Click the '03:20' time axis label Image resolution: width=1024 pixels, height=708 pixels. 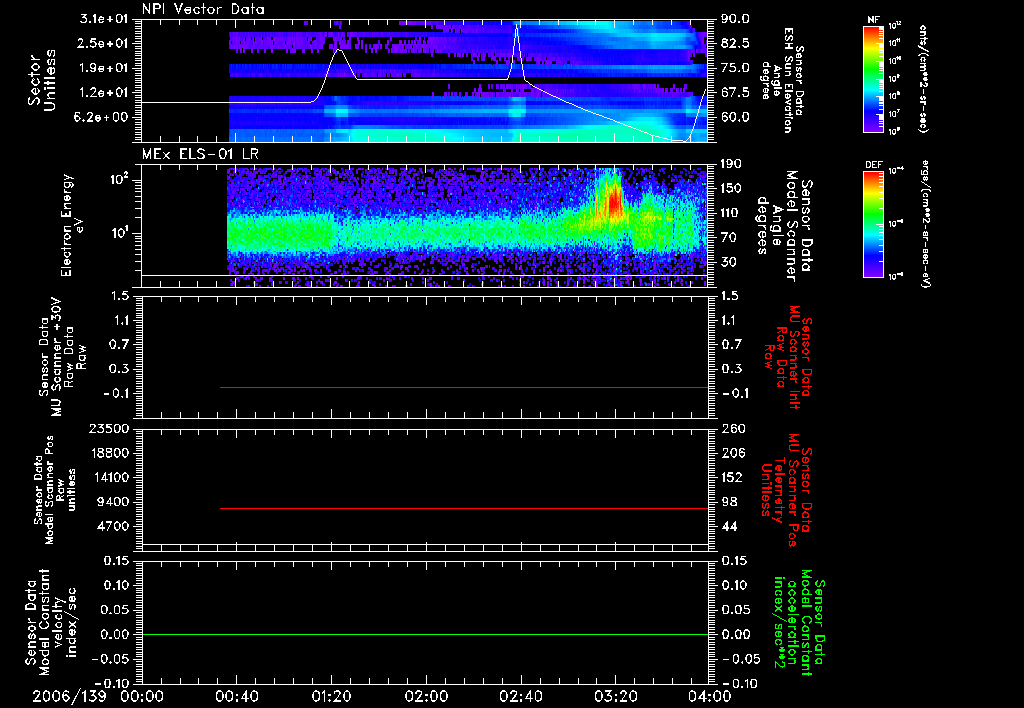[x=616, y=696]
